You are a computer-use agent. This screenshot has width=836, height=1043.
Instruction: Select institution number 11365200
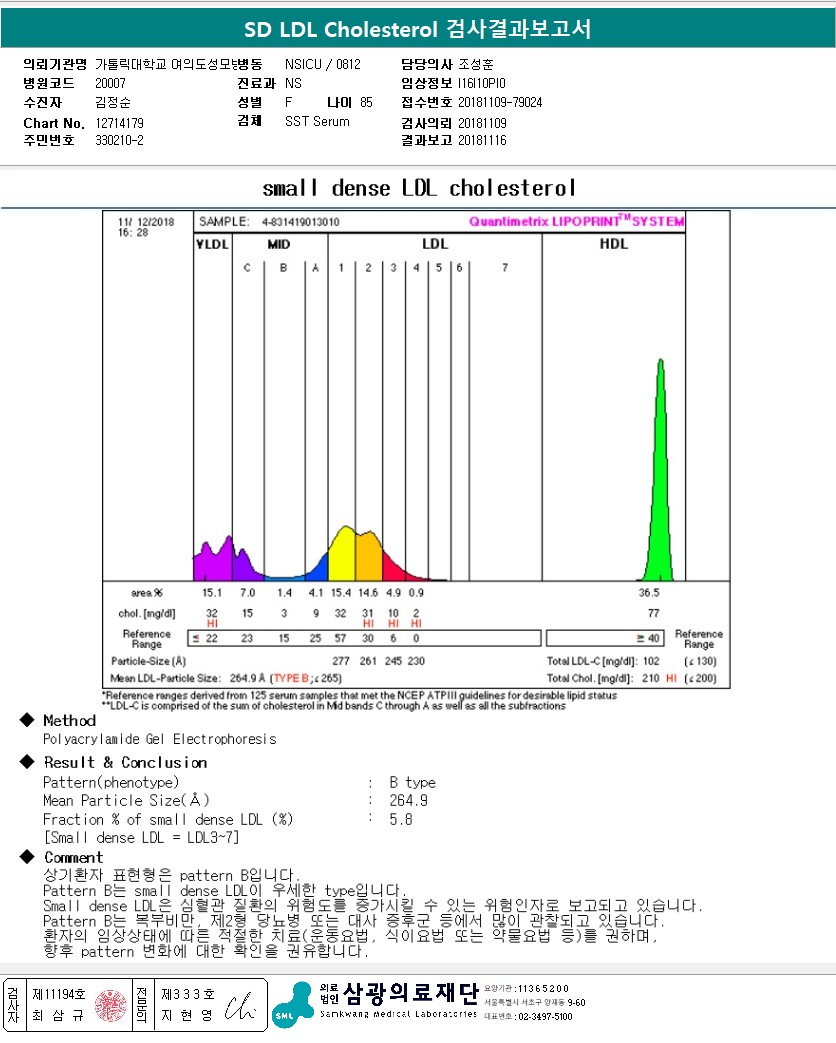point(543,988)
